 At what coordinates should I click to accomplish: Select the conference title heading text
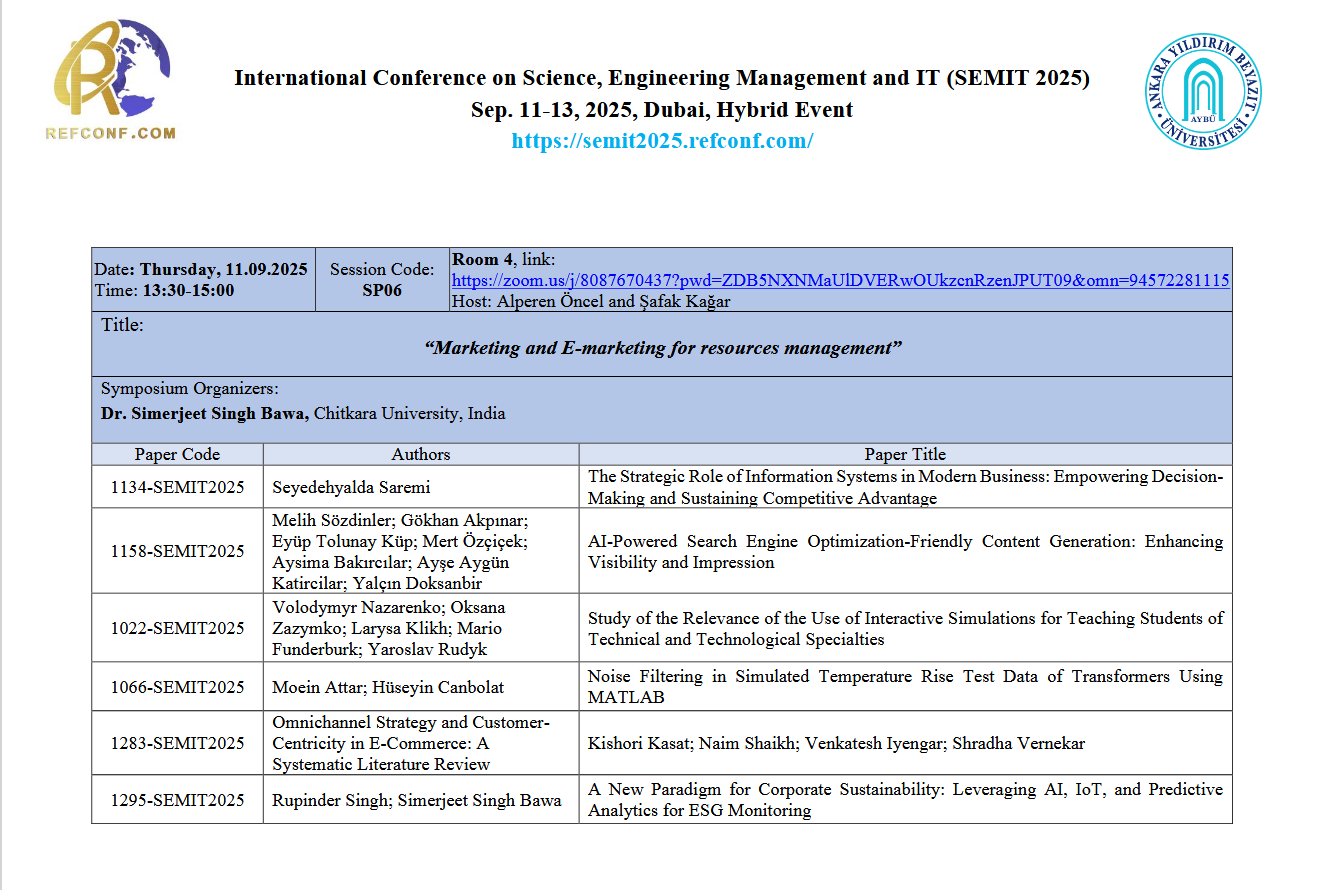(662, 78)
